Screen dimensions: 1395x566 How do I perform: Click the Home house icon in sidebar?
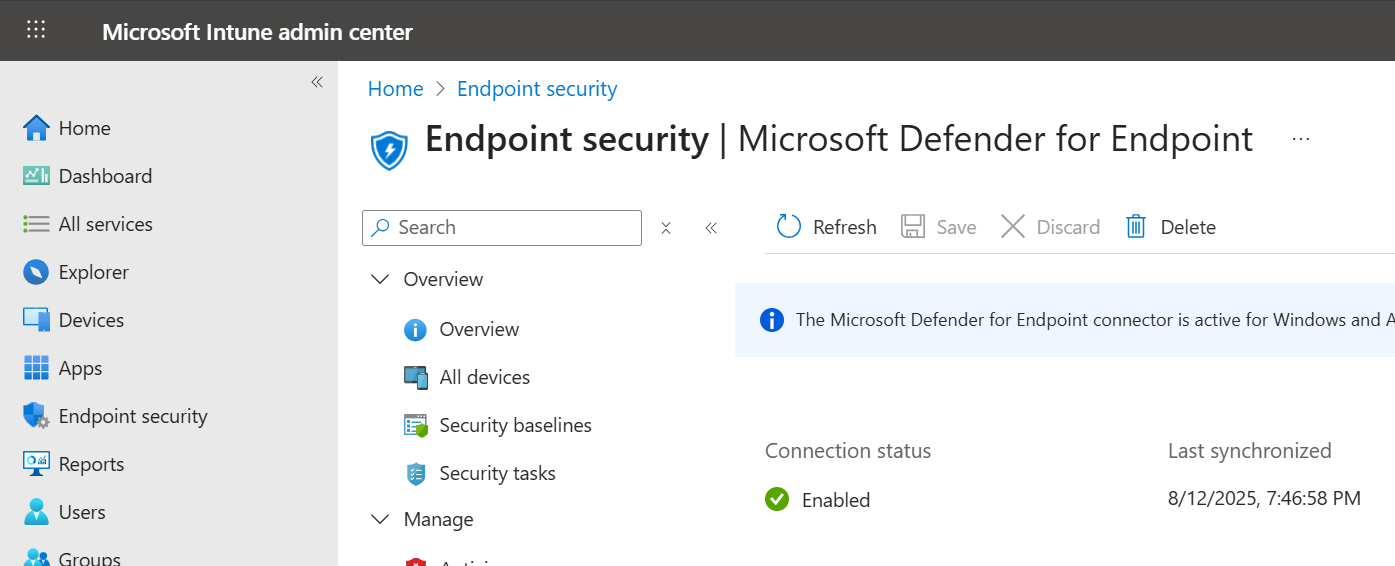[x=36, y=128]
